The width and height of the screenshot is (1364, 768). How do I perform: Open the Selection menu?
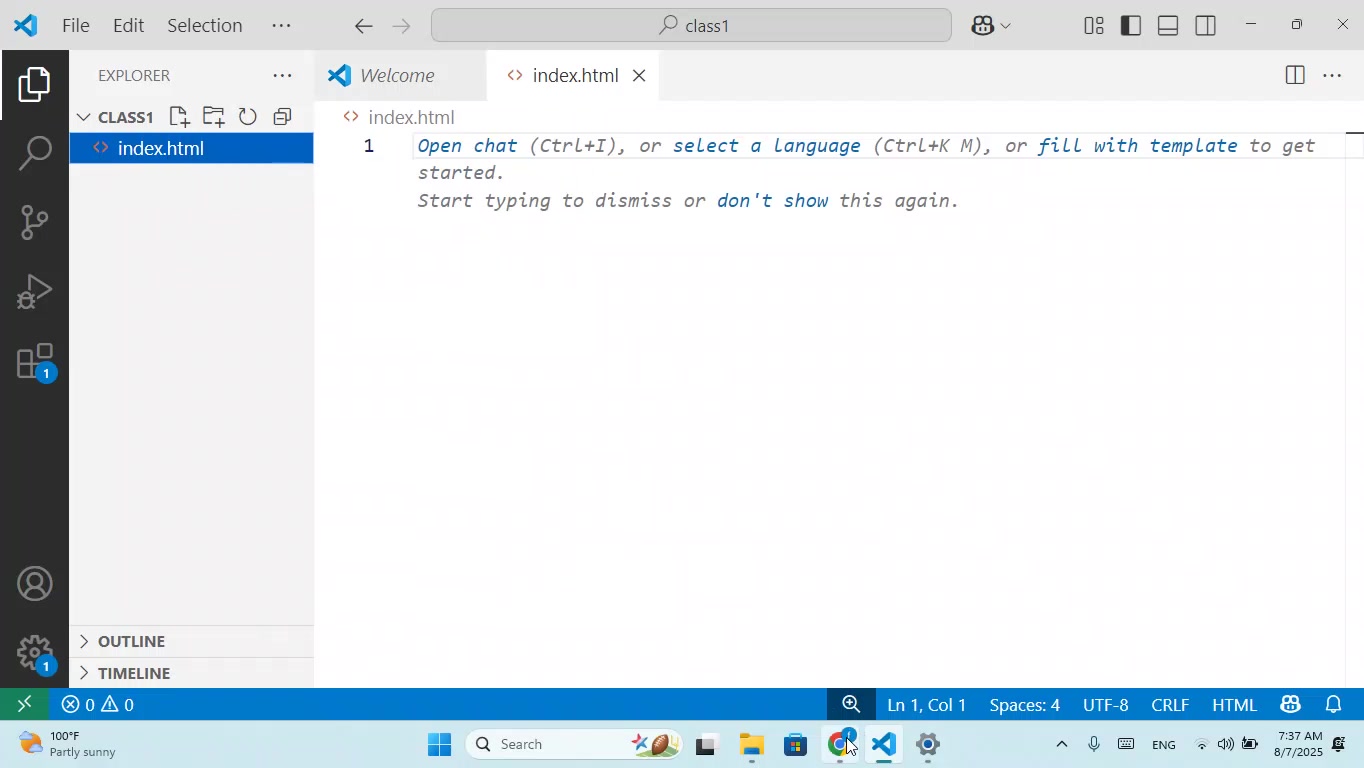(205, 26)
